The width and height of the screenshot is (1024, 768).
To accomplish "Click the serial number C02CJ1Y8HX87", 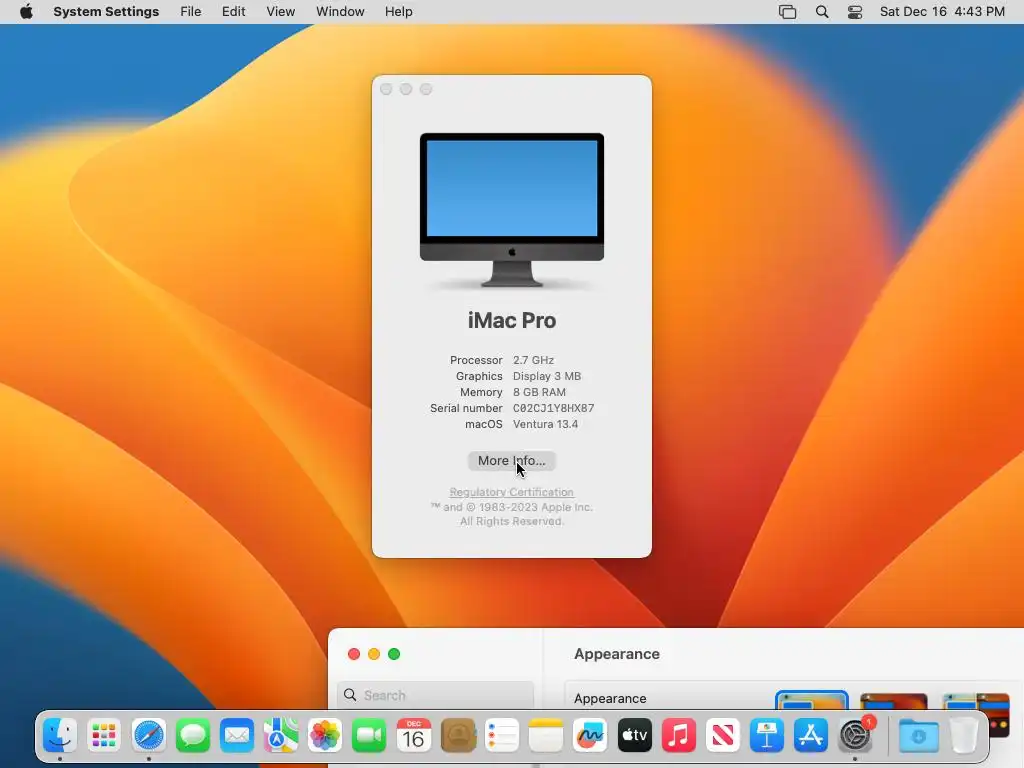I will click(x=553, y=408).
